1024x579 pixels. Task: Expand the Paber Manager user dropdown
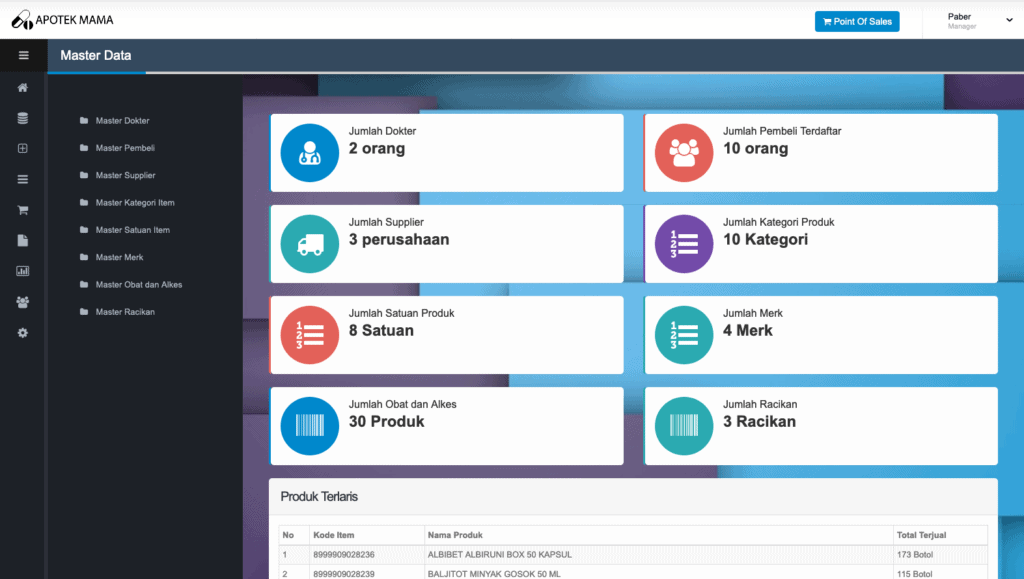[x=978, y=21]
